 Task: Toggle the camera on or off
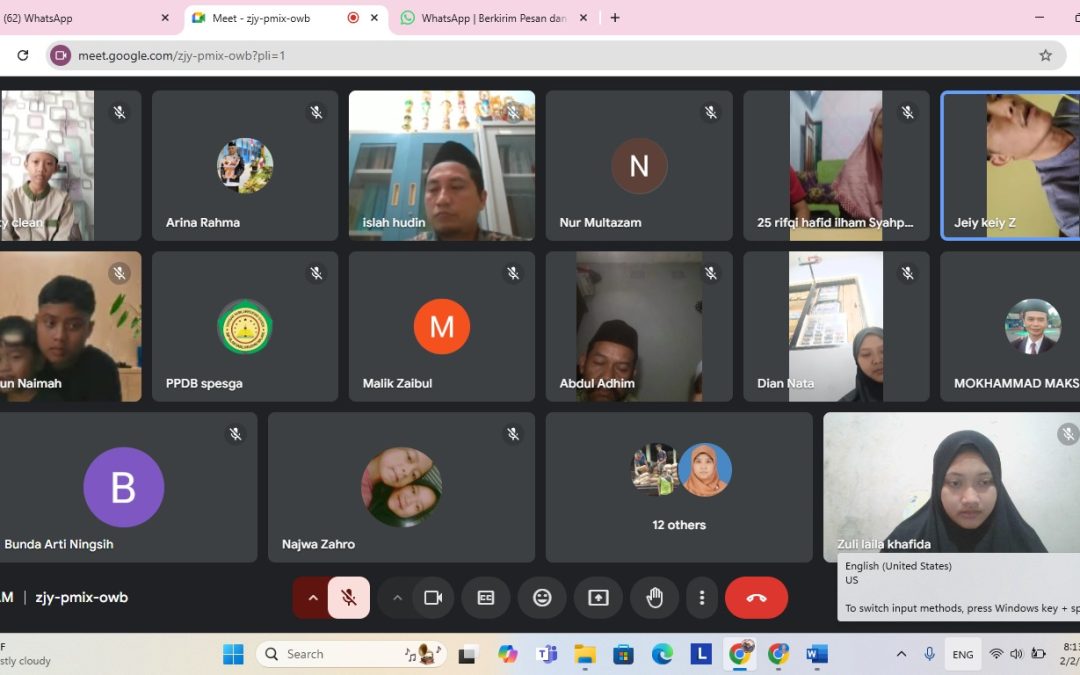(x=433, y=598)
